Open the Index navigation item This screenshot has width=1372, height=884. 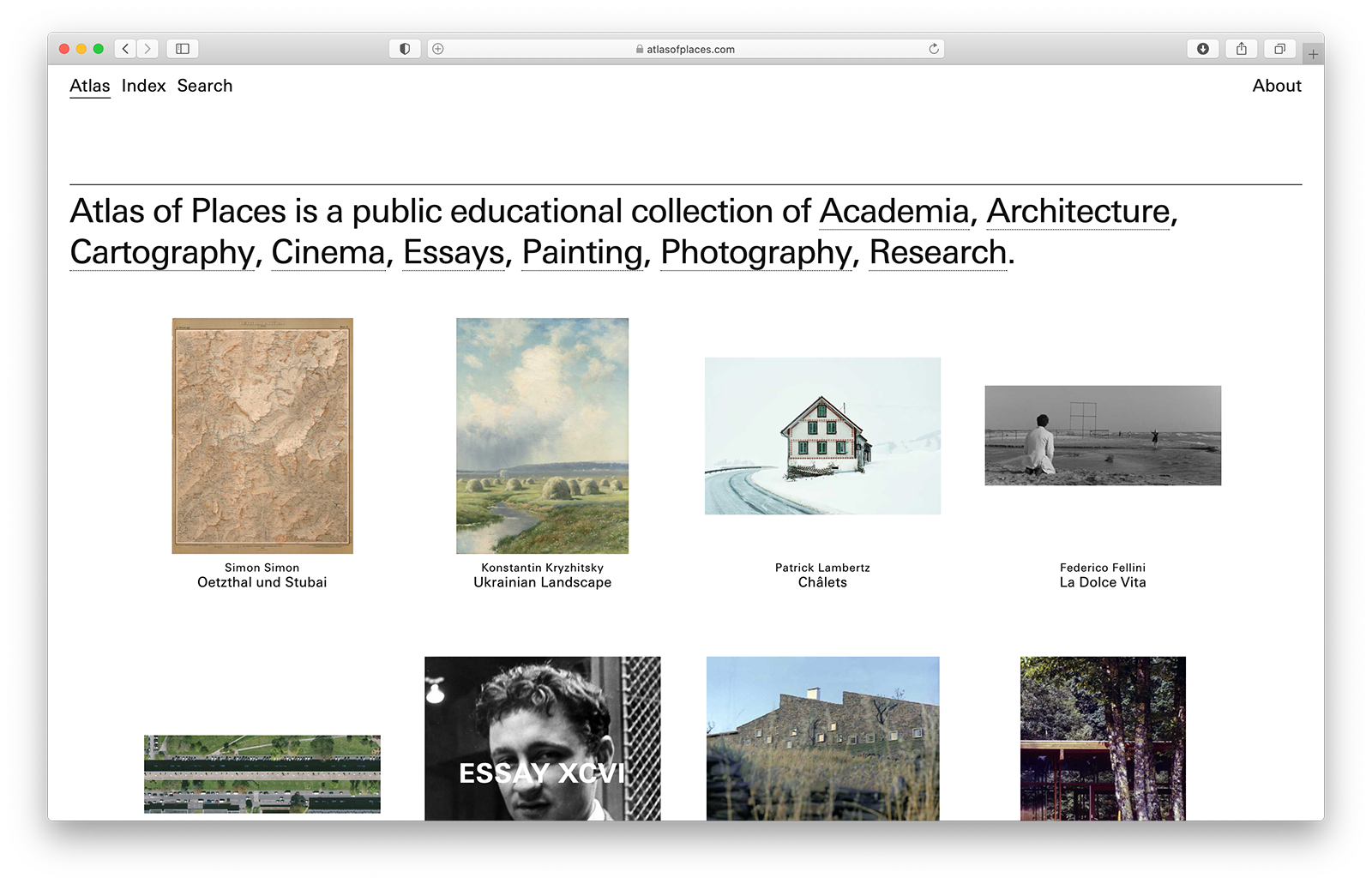point(143,86)
